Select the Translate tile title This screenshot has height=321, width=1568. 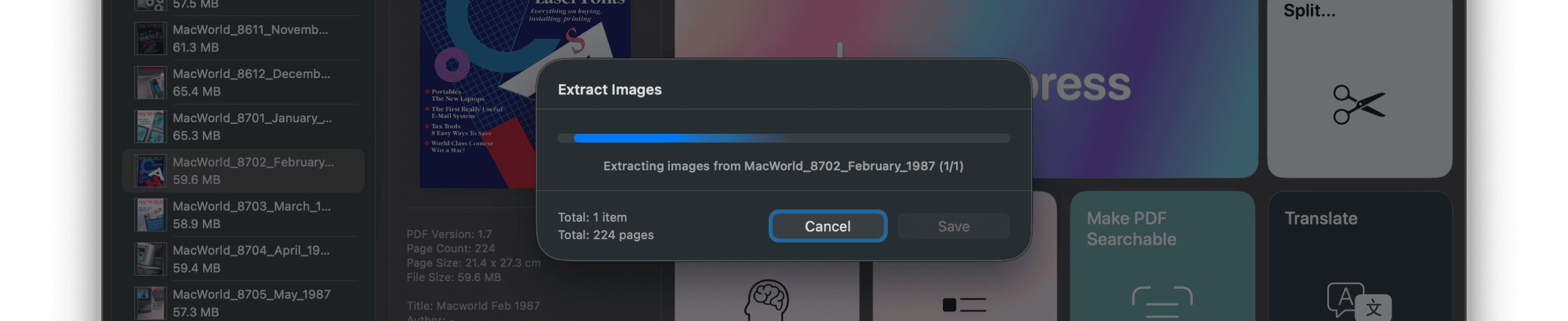pos(1320,218)
